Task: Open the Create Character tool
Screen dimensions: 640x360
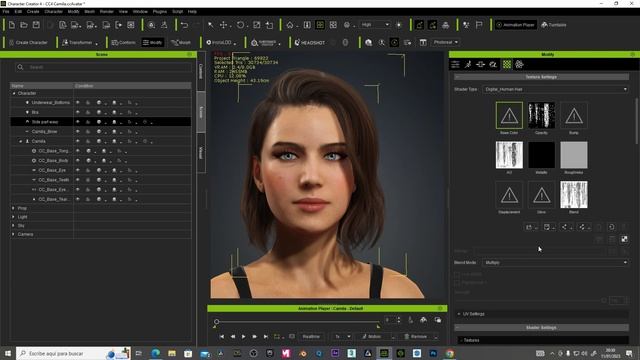Action: (x=28, y=42)
